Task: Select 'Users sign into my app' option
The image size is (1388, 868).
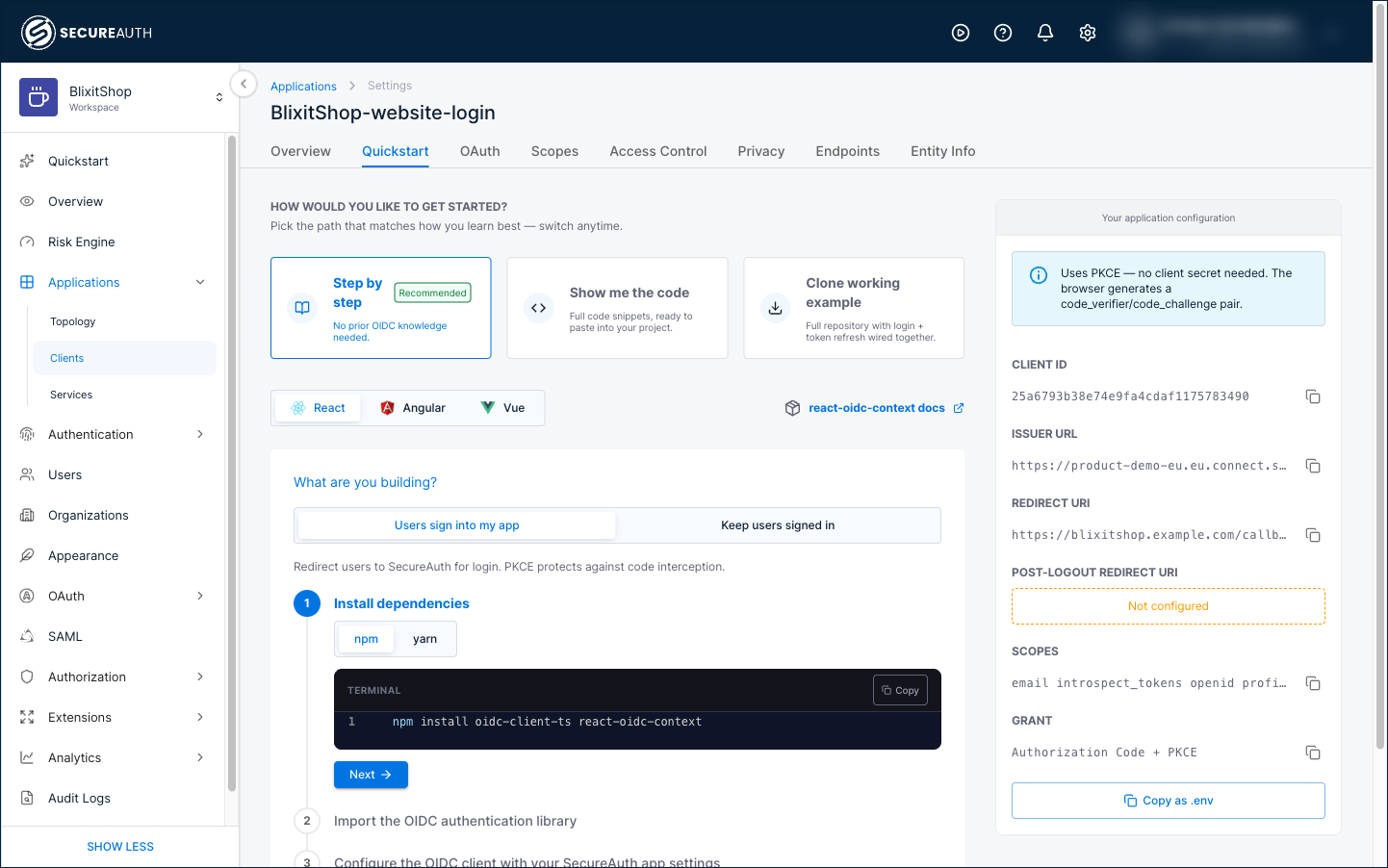Action: coord(456,525)
